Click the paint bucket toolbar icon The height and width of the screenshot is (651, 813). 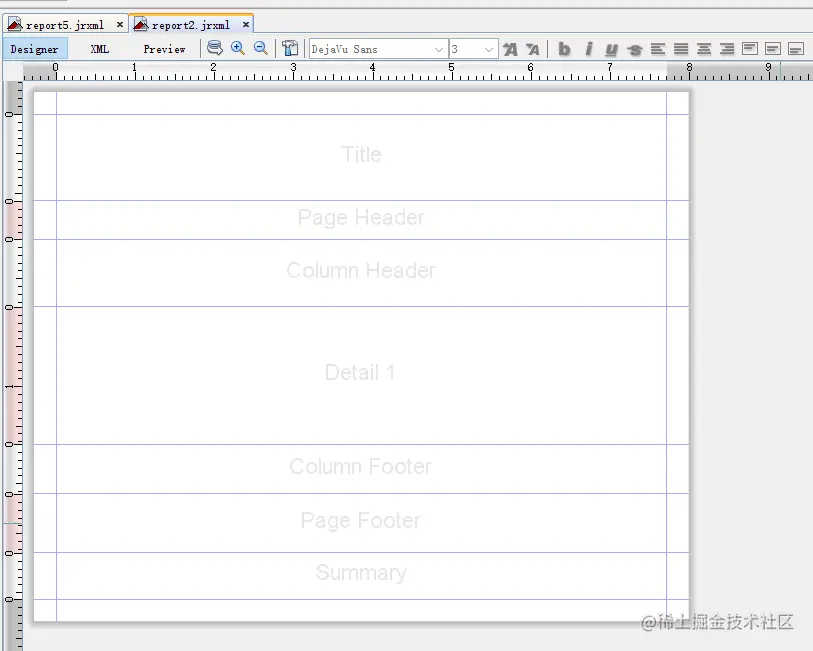(289, 47)
